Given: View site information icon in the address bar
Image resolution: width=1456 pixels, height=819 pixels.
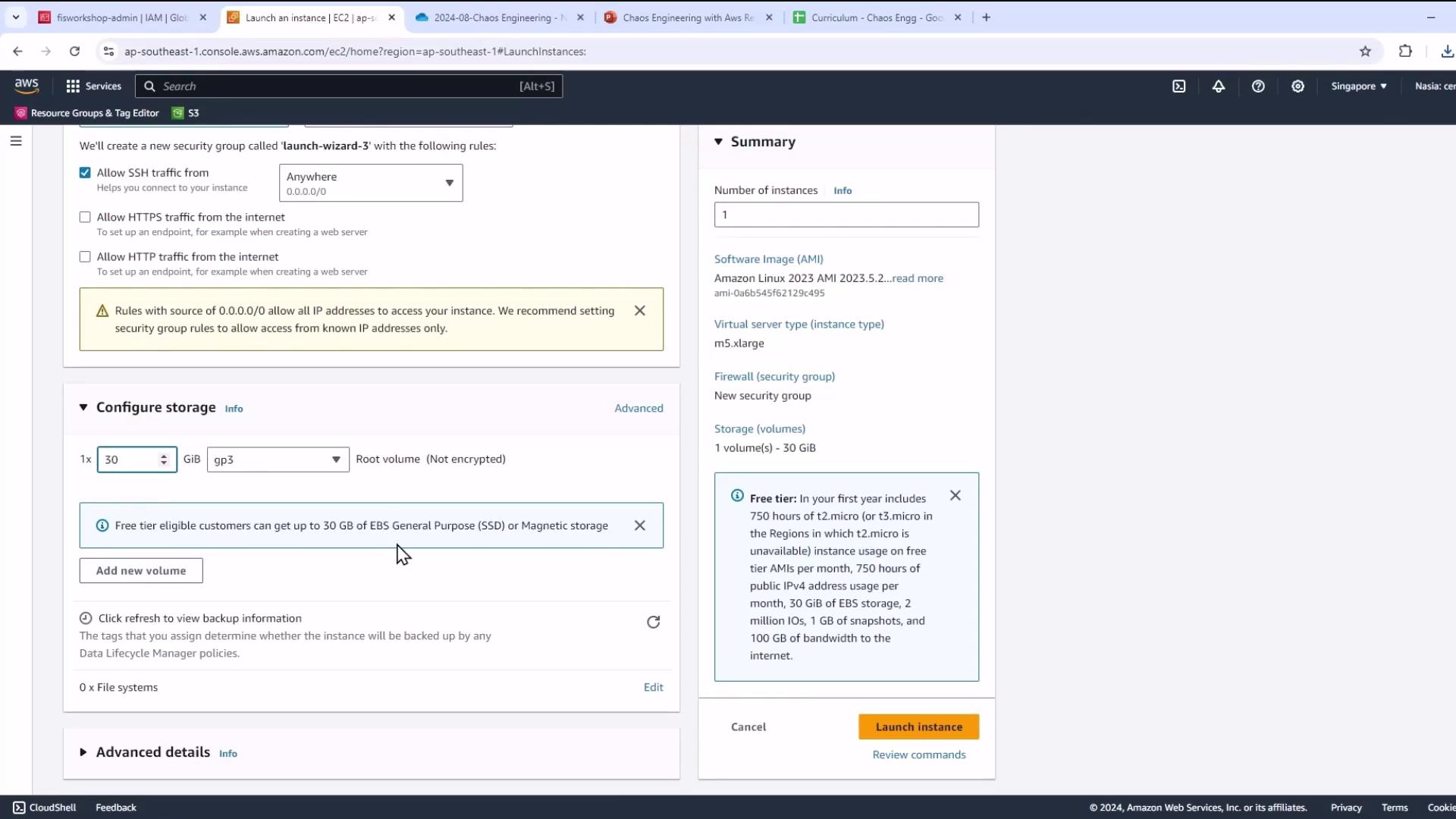Looking at the screenshot, I should tap(108, 52).
